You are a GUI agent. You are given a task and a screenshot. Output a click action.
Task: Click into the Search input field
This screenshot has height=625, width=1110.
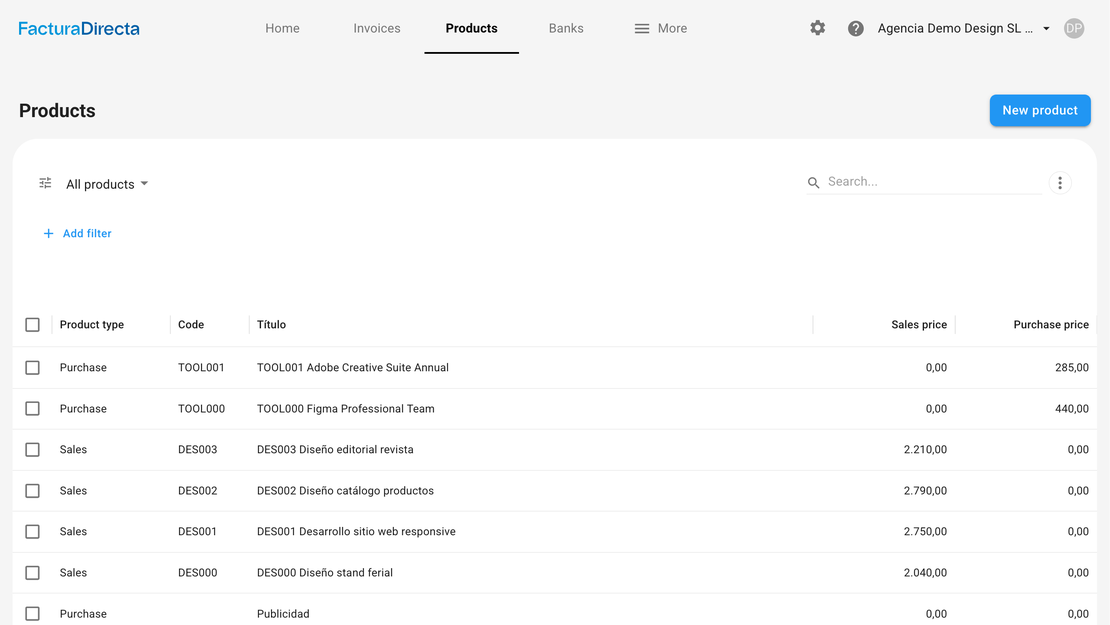(x=932, y=182)
